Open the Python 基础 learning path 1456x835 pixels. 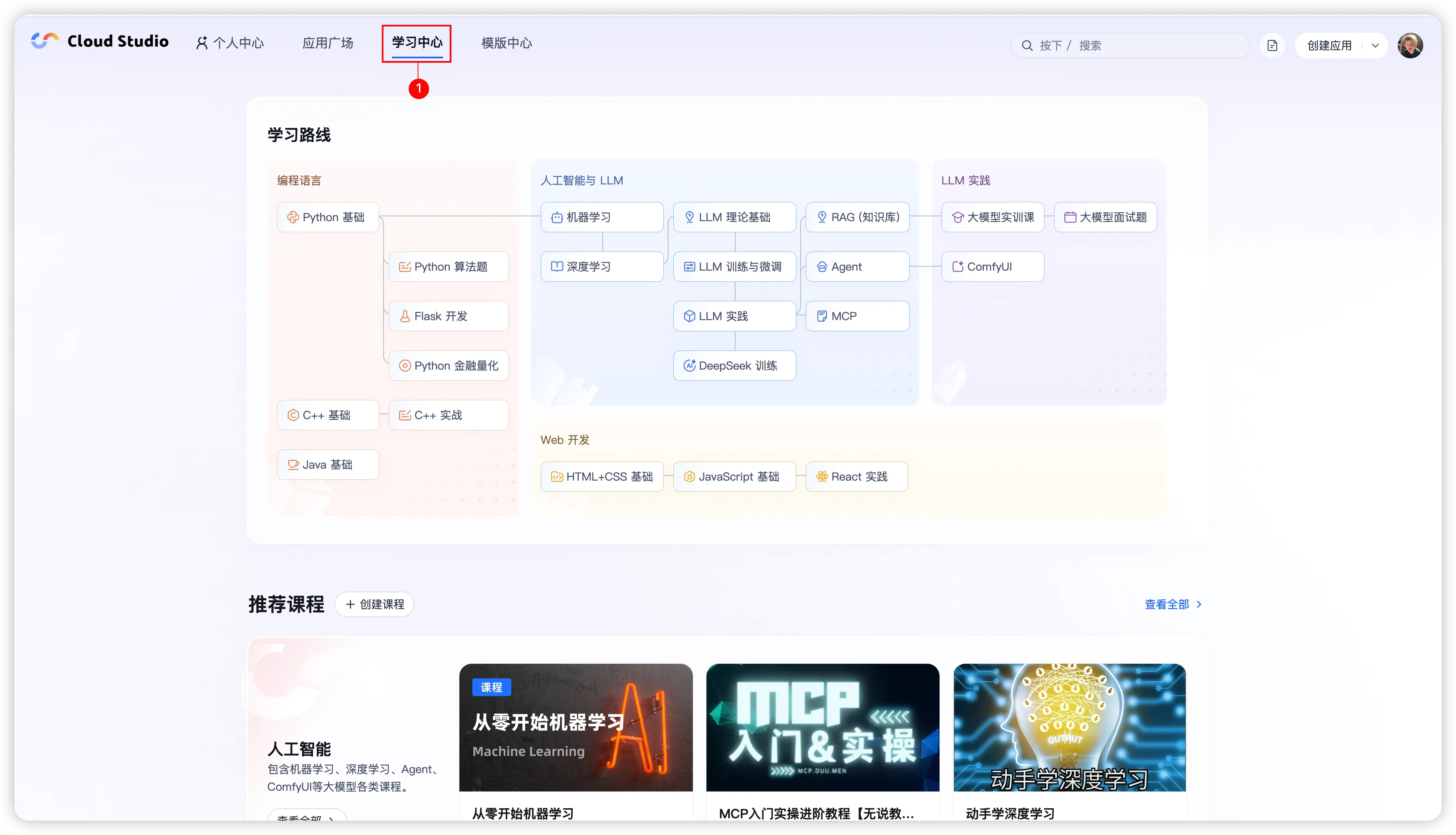point(327,218)
